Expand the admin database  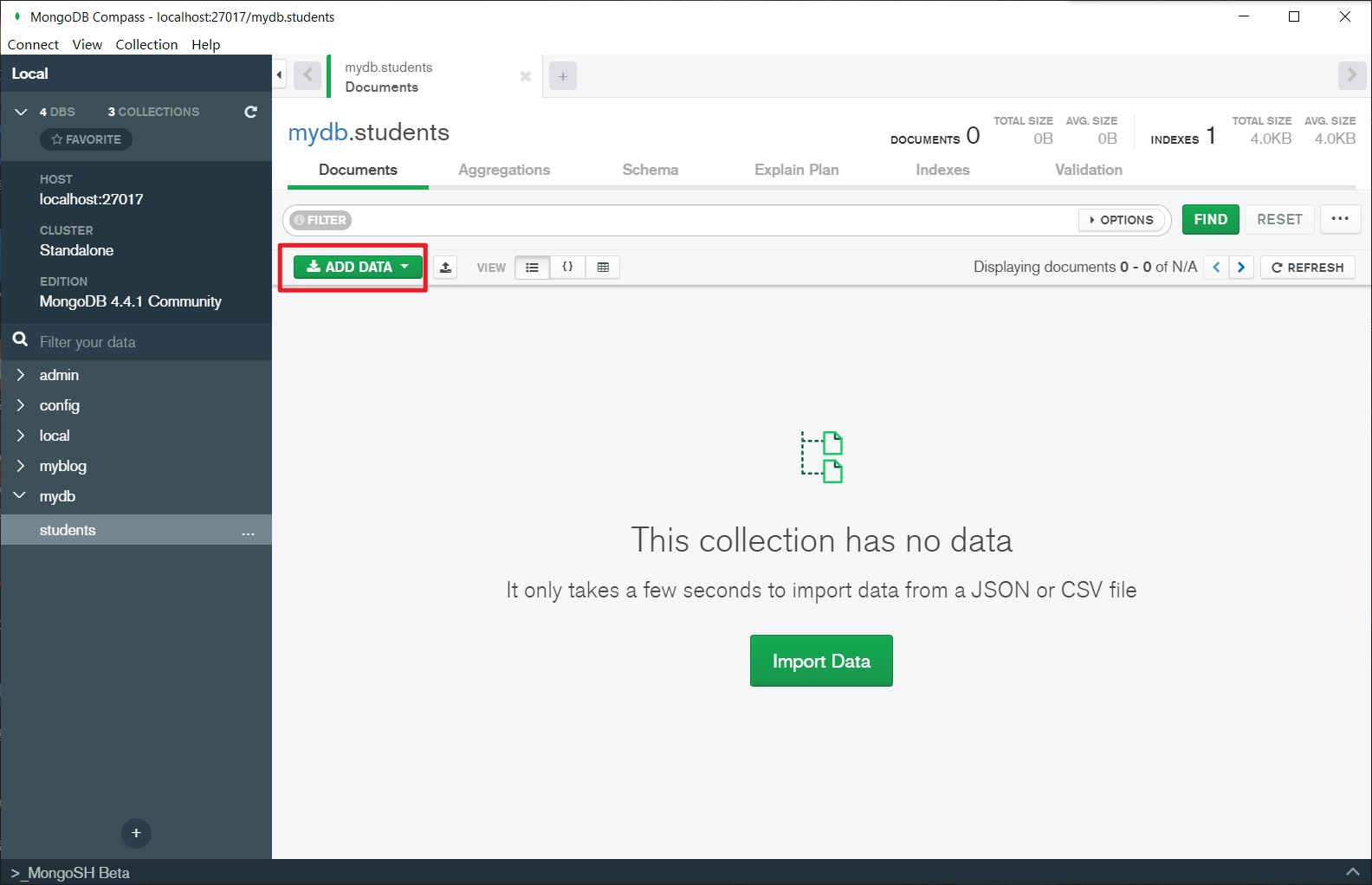(20, 375)
